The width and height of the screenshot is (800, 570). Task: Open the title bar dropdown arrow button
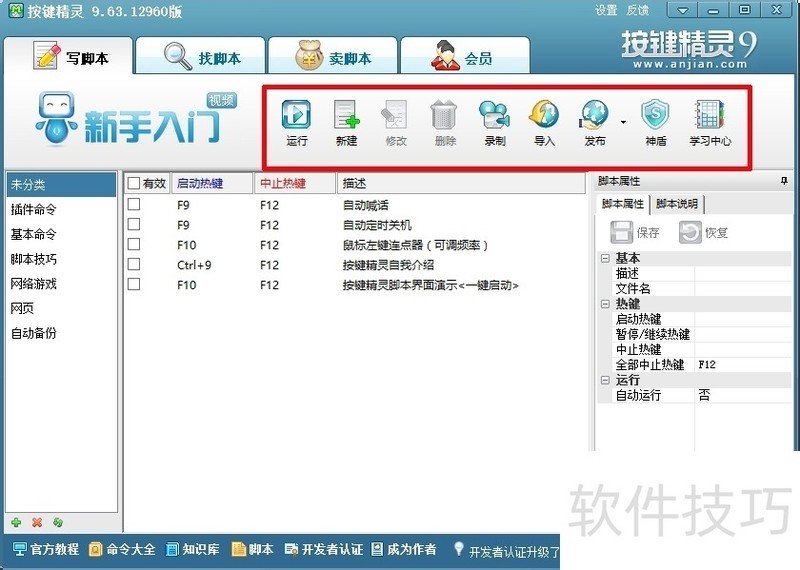[x=683, y=10]
